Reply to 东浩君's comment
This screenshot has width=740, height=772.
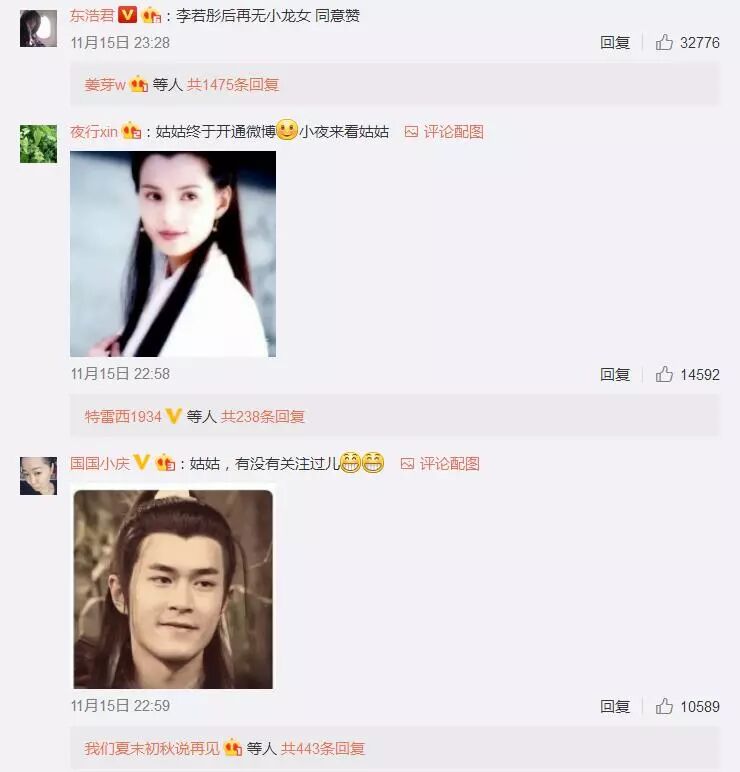click(614, 42)
